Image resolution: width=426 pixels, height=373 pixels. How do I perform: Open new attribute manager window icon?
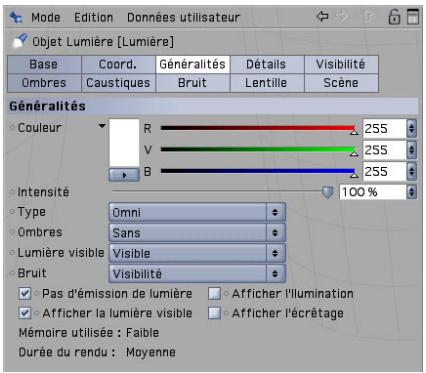pyautogui.click(x=413, y=17)
